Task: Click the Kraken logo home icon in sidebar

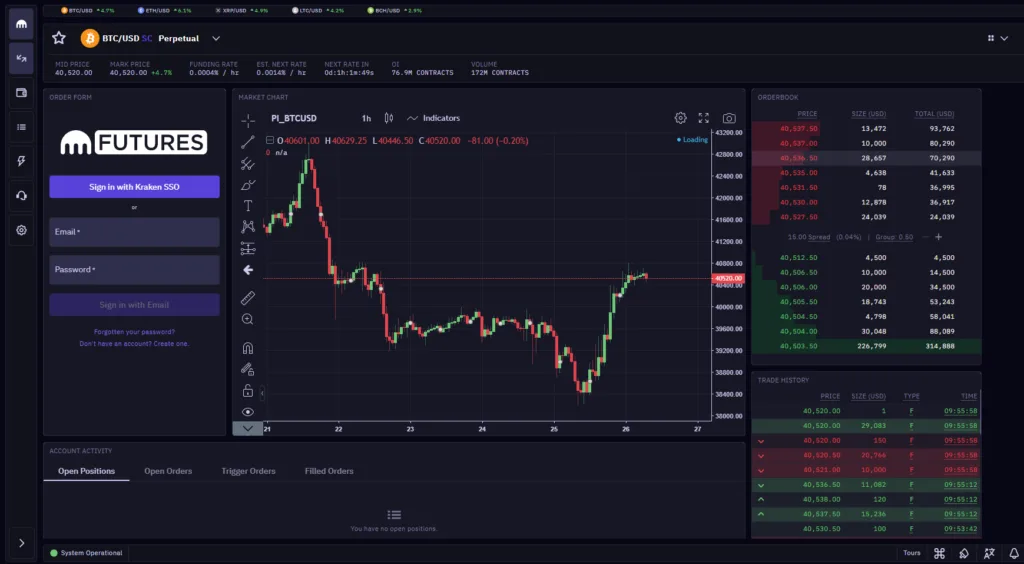Action: (22, 24)
